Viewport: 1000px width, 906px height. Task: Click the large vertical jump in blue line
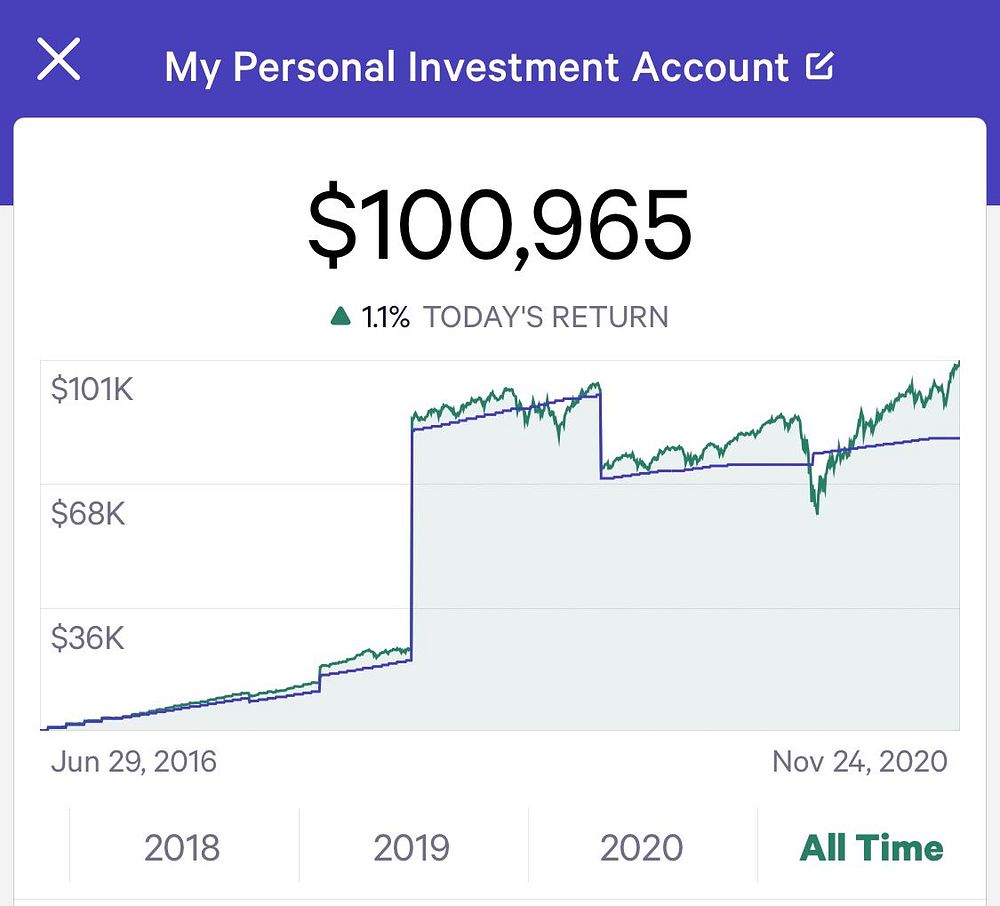coord(412,540)
